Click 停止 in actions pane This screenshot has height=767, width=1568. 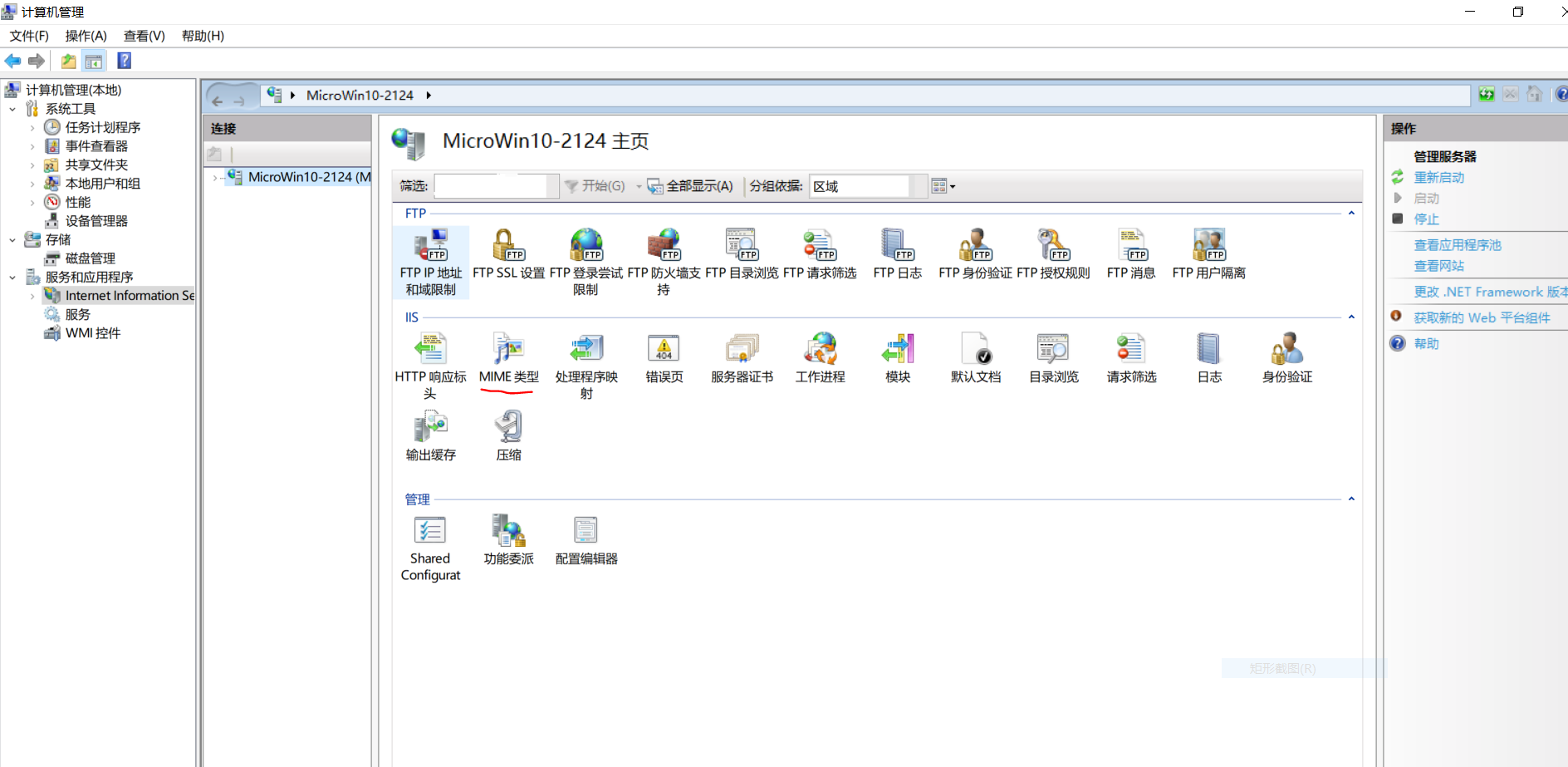(1426, 219)
